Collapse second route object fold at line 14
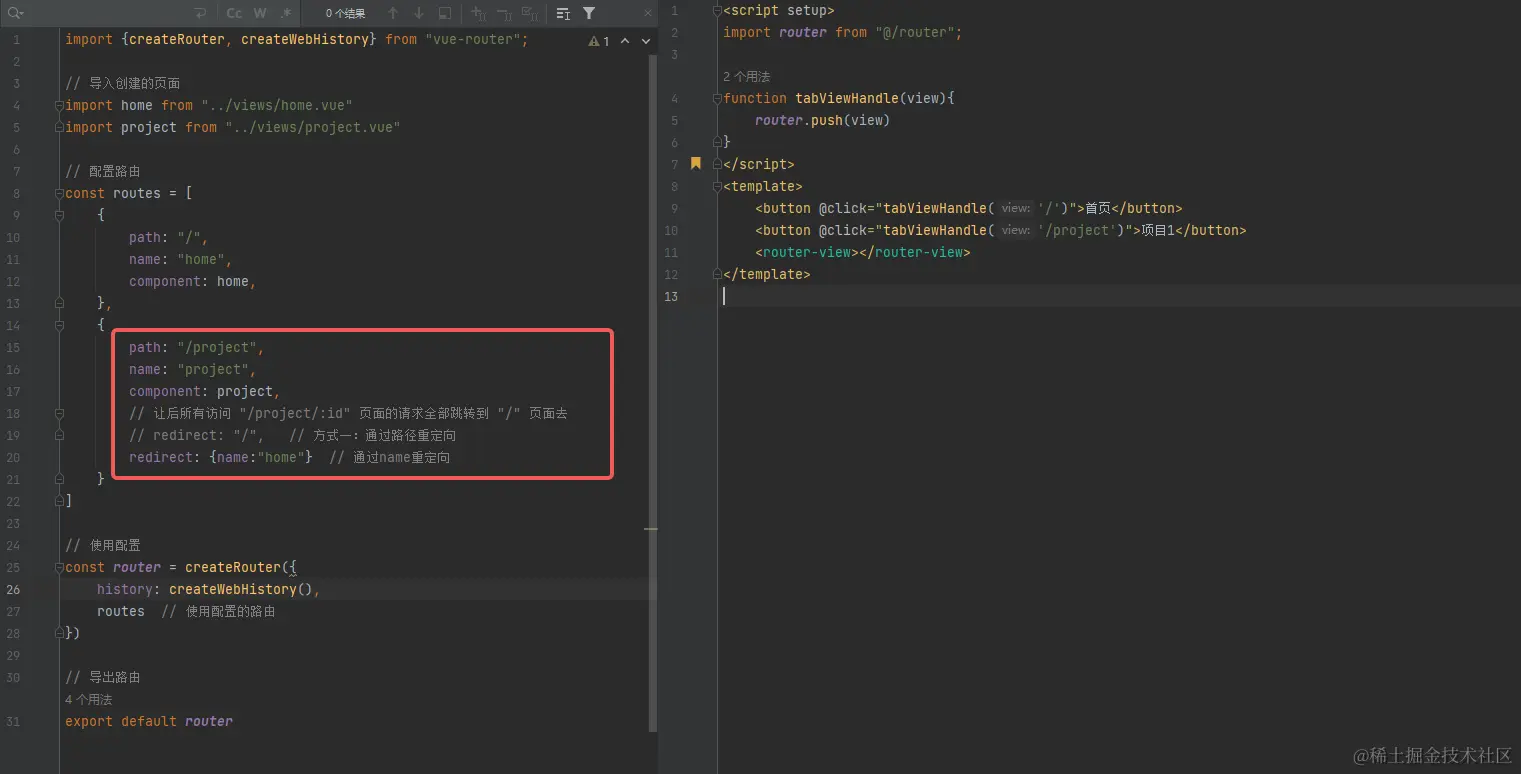The image size is (1521, 774). click(x=59, y=325)
